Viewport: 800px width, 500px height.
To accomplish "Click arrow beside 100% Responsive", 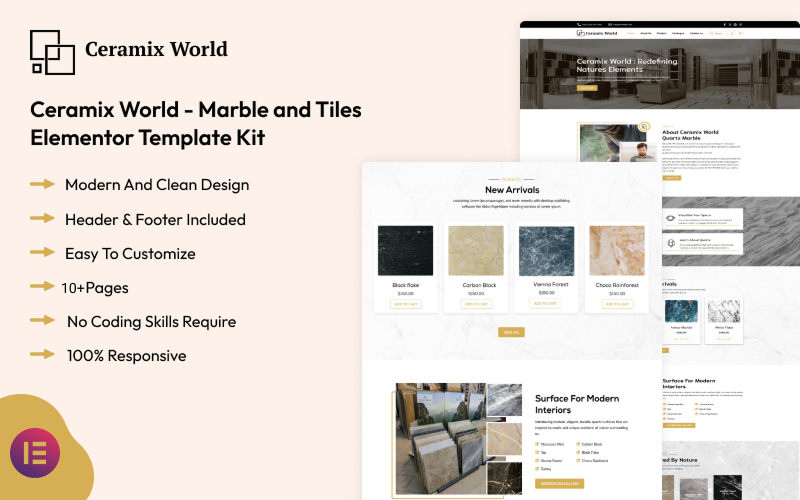I will 42,355.
